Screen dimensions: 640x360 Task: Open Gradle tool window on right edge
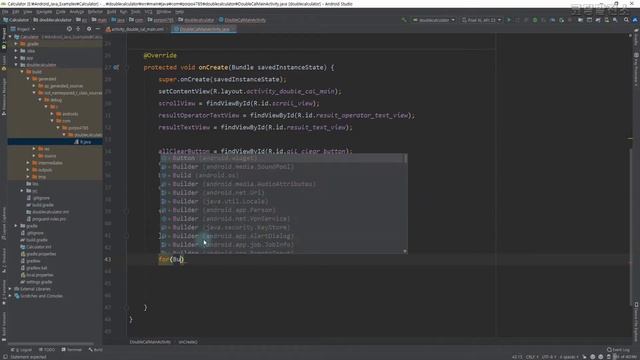tap(636, 37)
